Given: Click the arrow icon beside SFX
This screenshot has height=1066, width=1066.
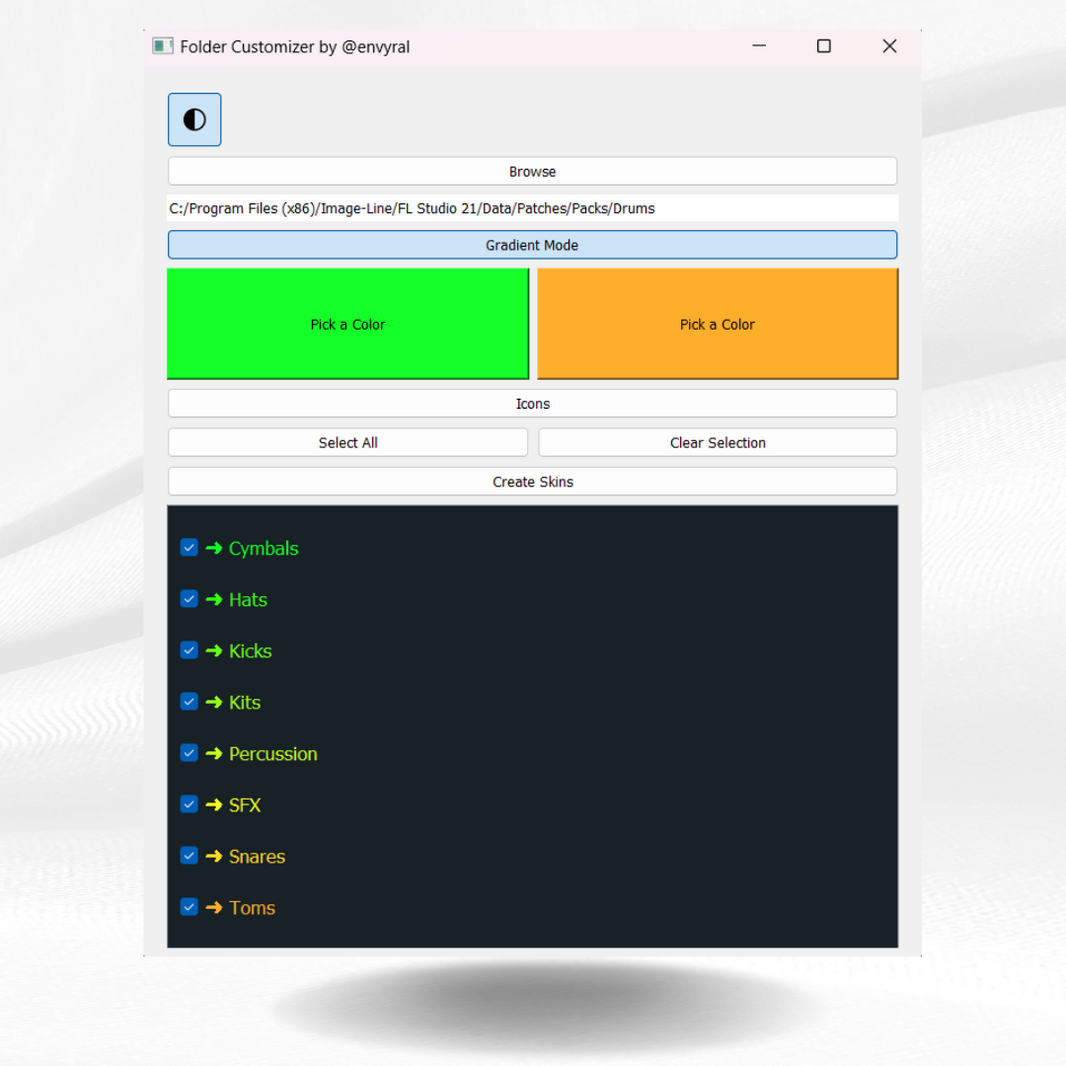Looking at the screenshot, I should pyautogui.click(x=214, y=804).
